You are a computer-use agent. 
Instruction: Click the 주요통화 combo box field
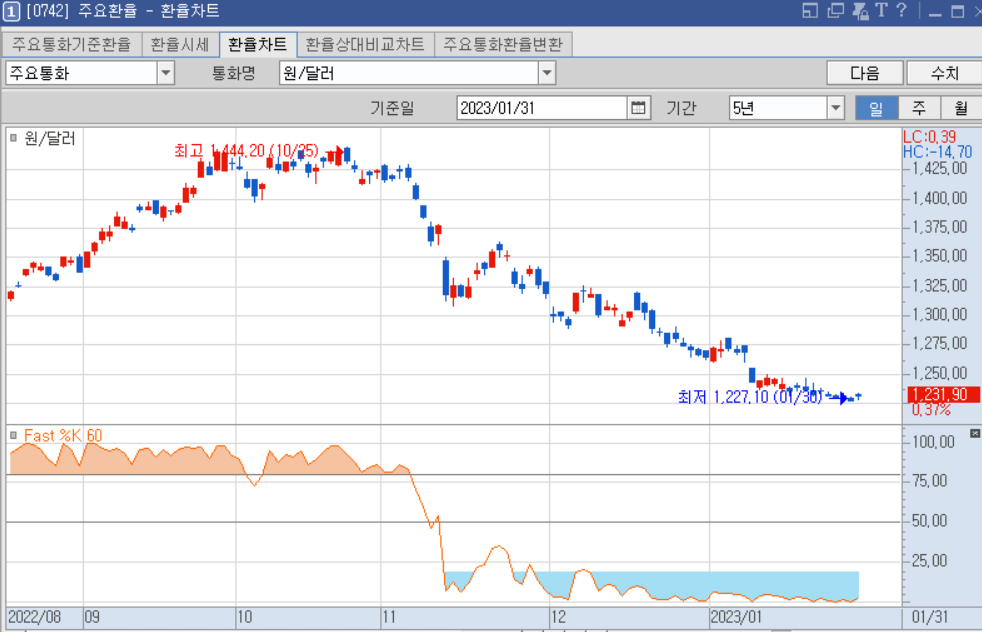[x=90, y=73]
